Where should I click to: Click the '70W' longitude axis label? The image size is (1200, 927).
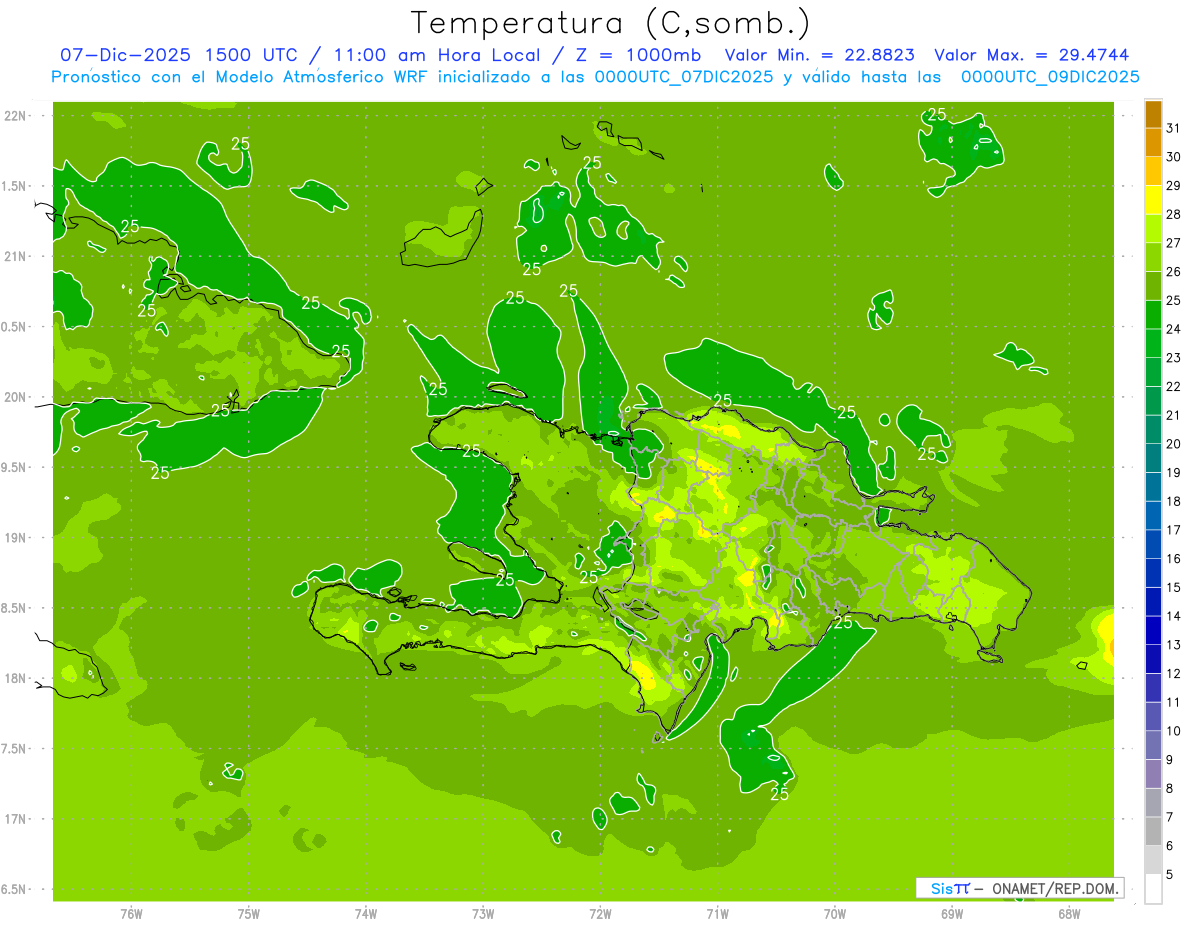tap(835, 914)
